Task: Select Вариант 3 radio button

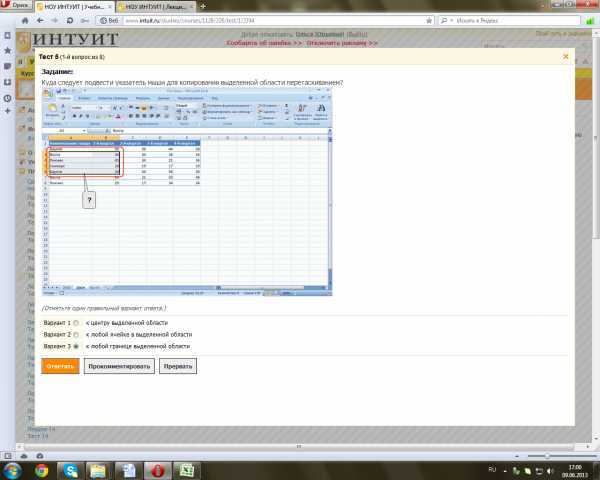Action: click(76, 346)
